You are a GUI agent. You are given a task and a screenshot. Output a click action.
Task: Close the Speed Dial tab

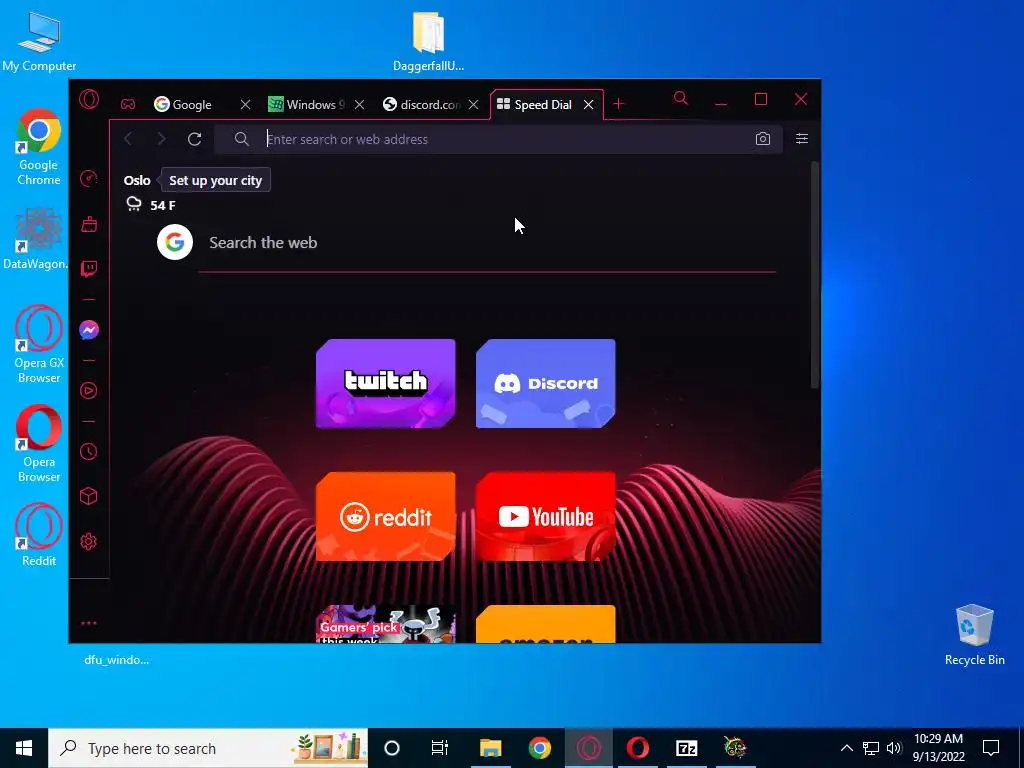coord(588,104)
